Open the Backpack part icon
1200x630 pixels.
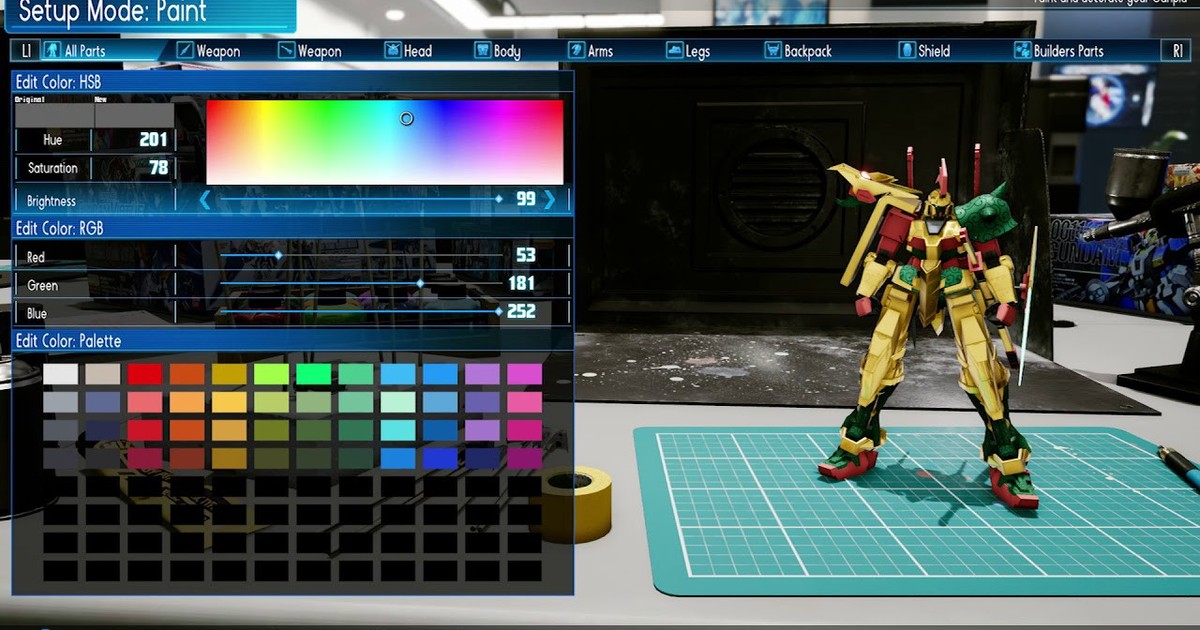[773, 51]
